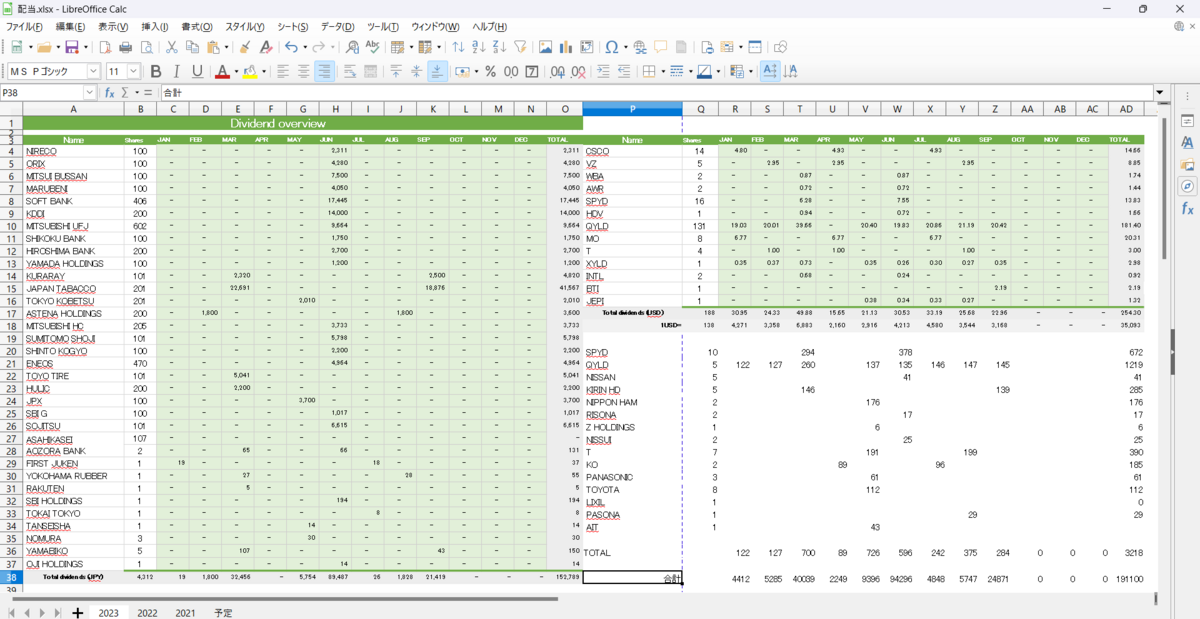Select column header P
This screenshot has height=619, width=1200.
[632, 108]
